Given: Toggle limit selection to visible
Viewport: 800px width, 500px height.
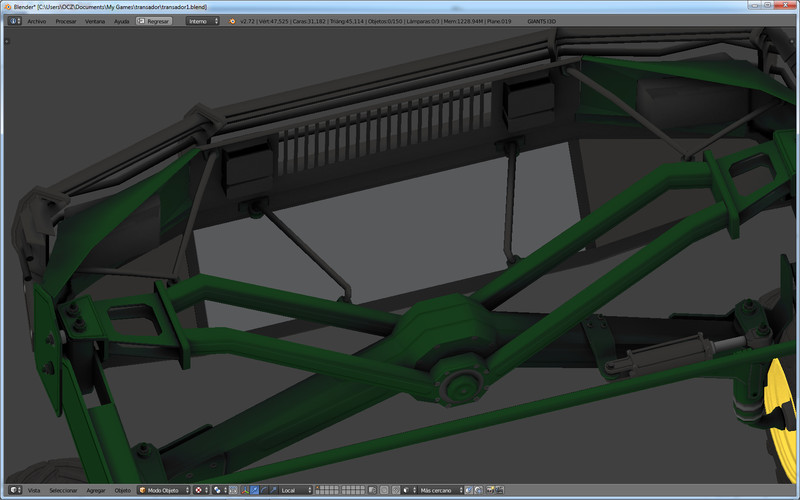Looking at the screenshot, I should point(233,490).
